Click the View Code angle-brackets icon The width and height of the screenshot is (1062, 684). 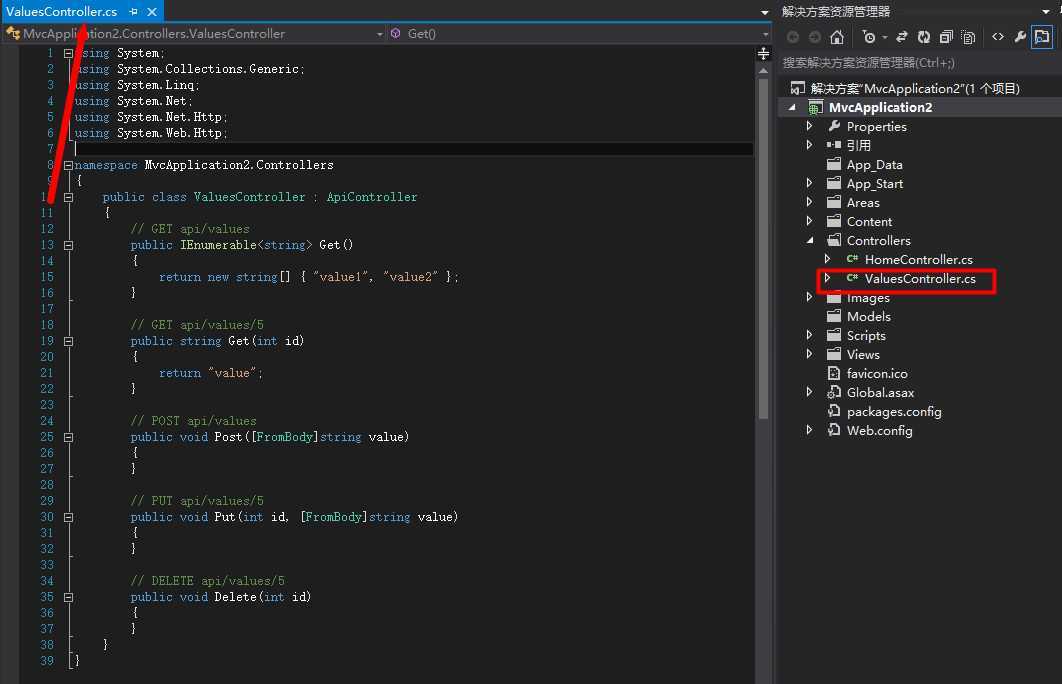click(x=998, y=37)
